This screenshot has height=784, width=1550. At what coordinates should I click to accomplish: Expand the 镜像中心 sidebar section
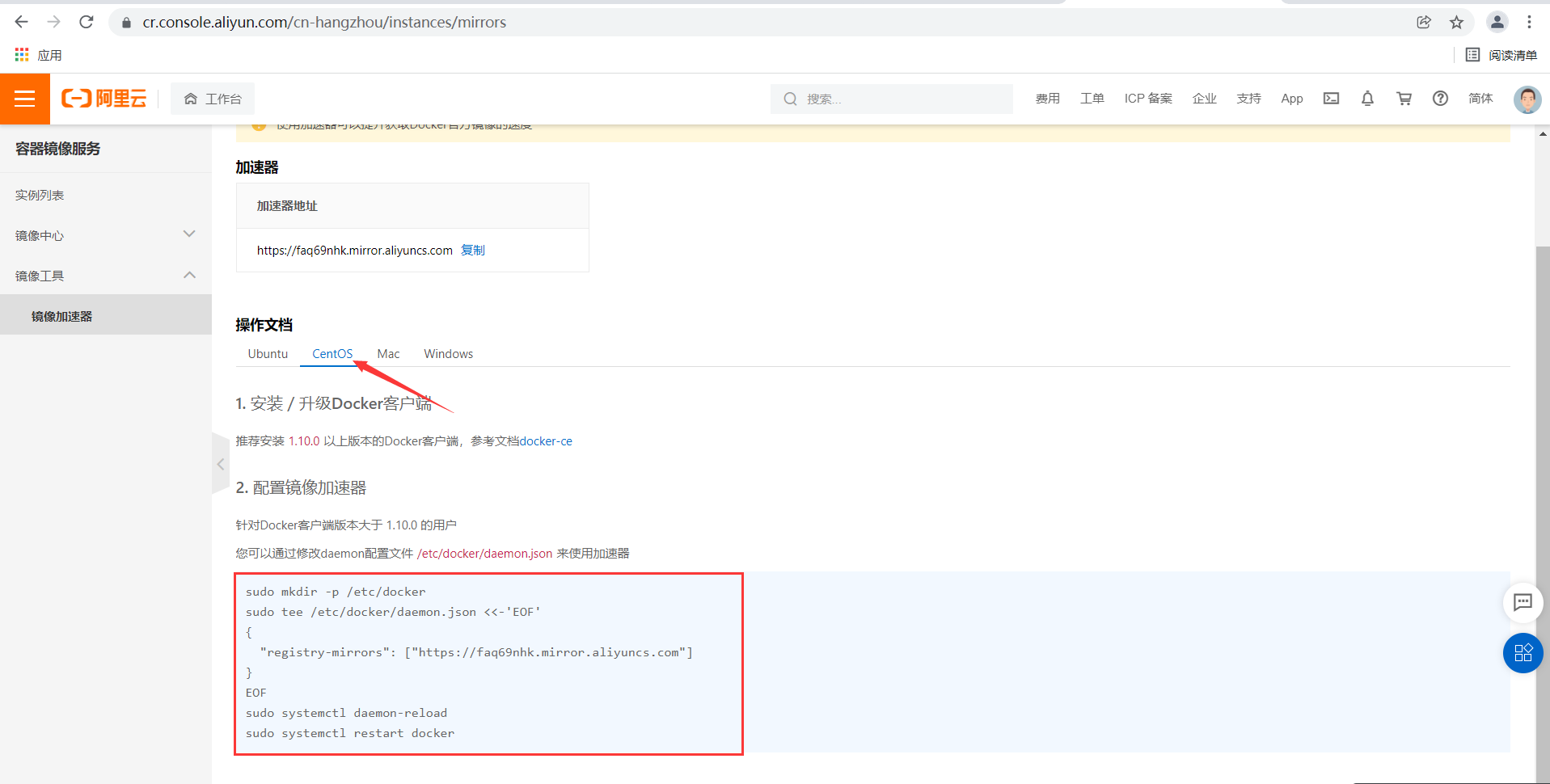[x=106, y=235]
